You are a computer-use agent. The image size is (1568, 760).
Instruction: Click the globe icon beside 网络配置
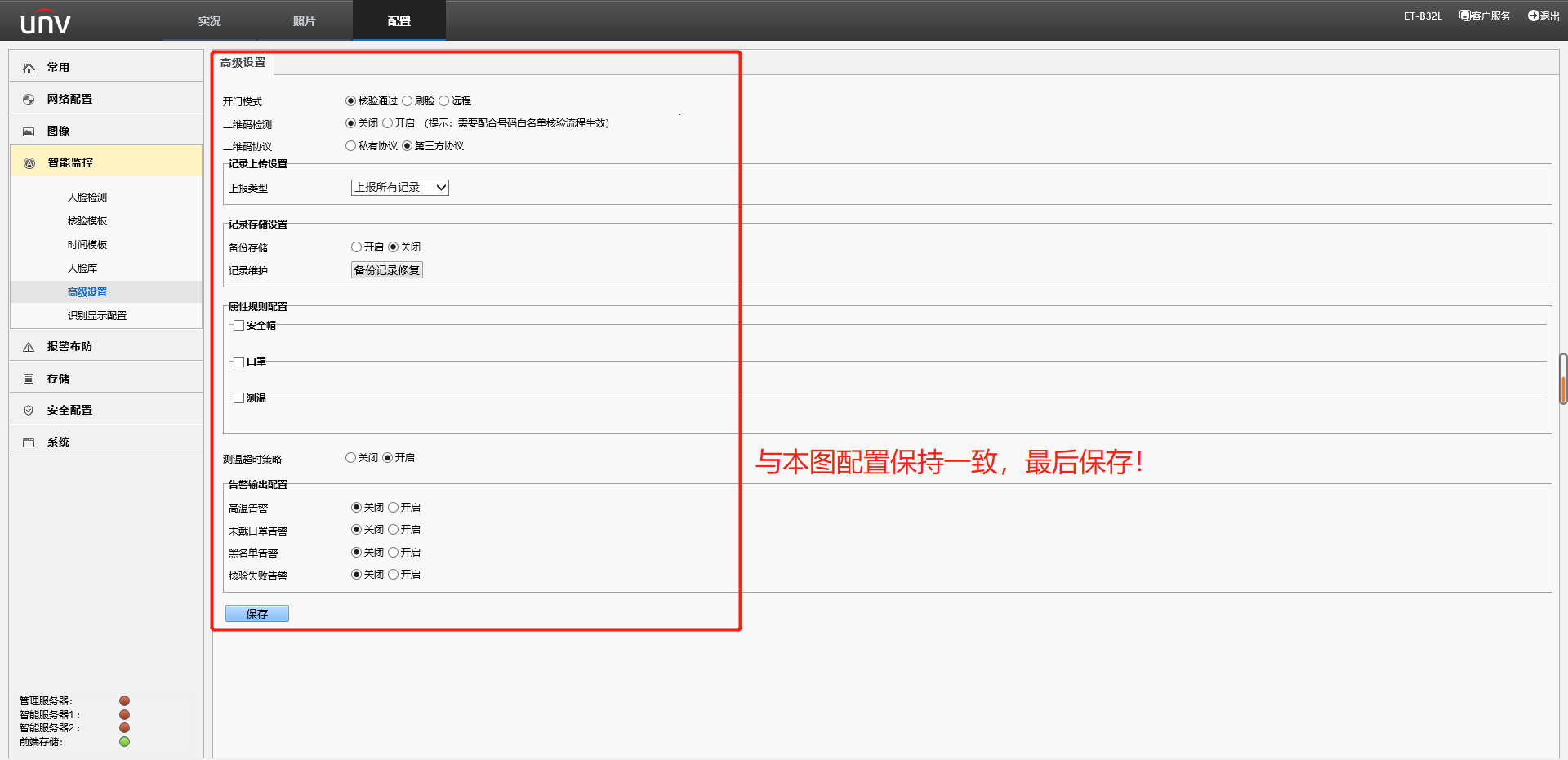[29, 100]
